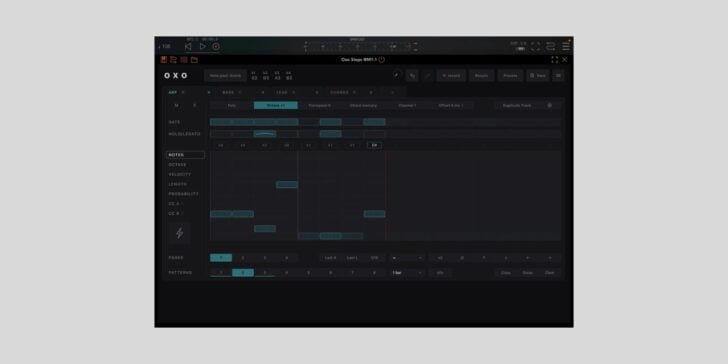Viewport: 728px width, 364px height.
Task: Click the Duplicate Track button
Action: click(x=517, y=105)
